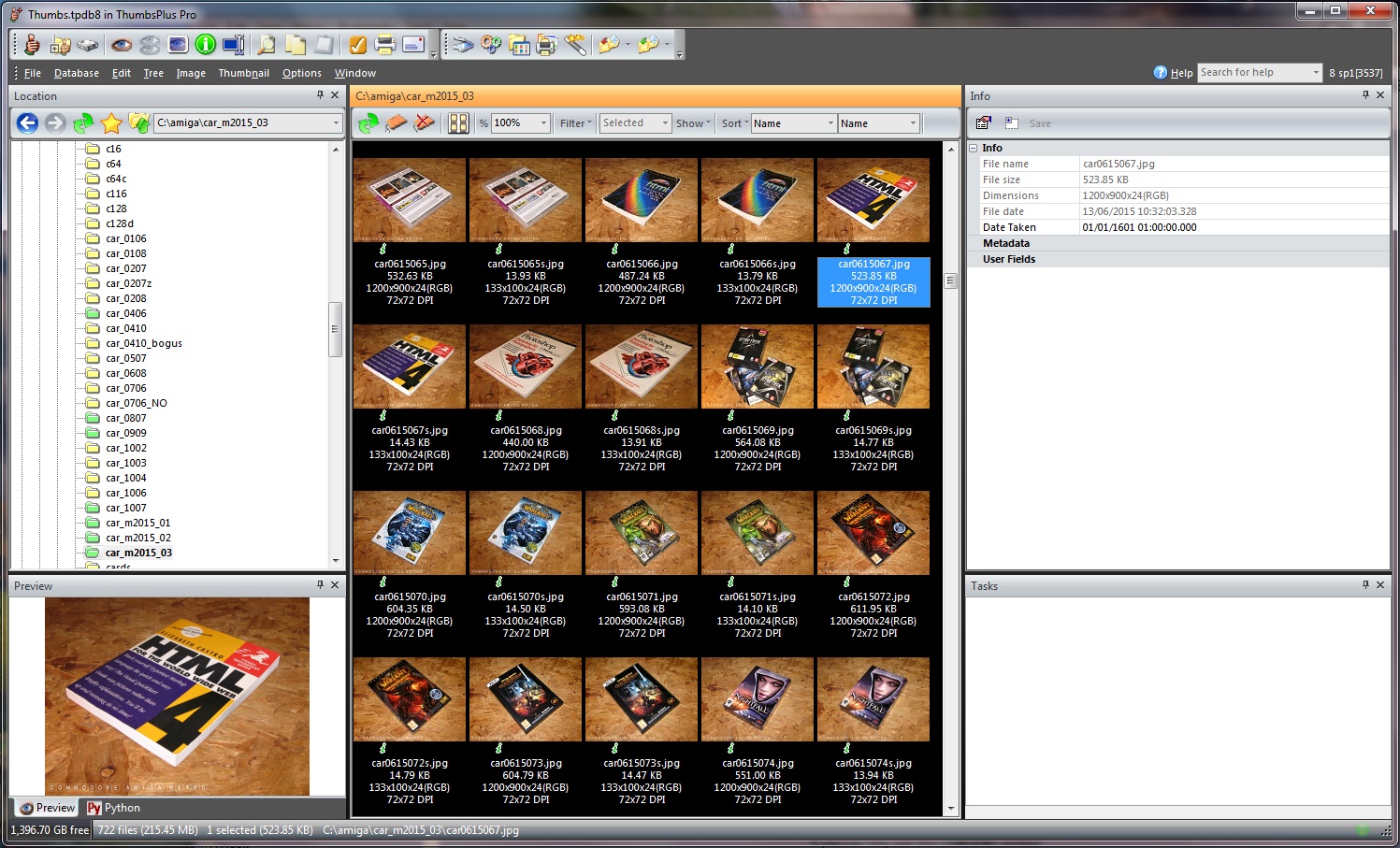Pin the Info panel with pushpin
This screenshot has height=848, width=1400.
click(1365, 95)
